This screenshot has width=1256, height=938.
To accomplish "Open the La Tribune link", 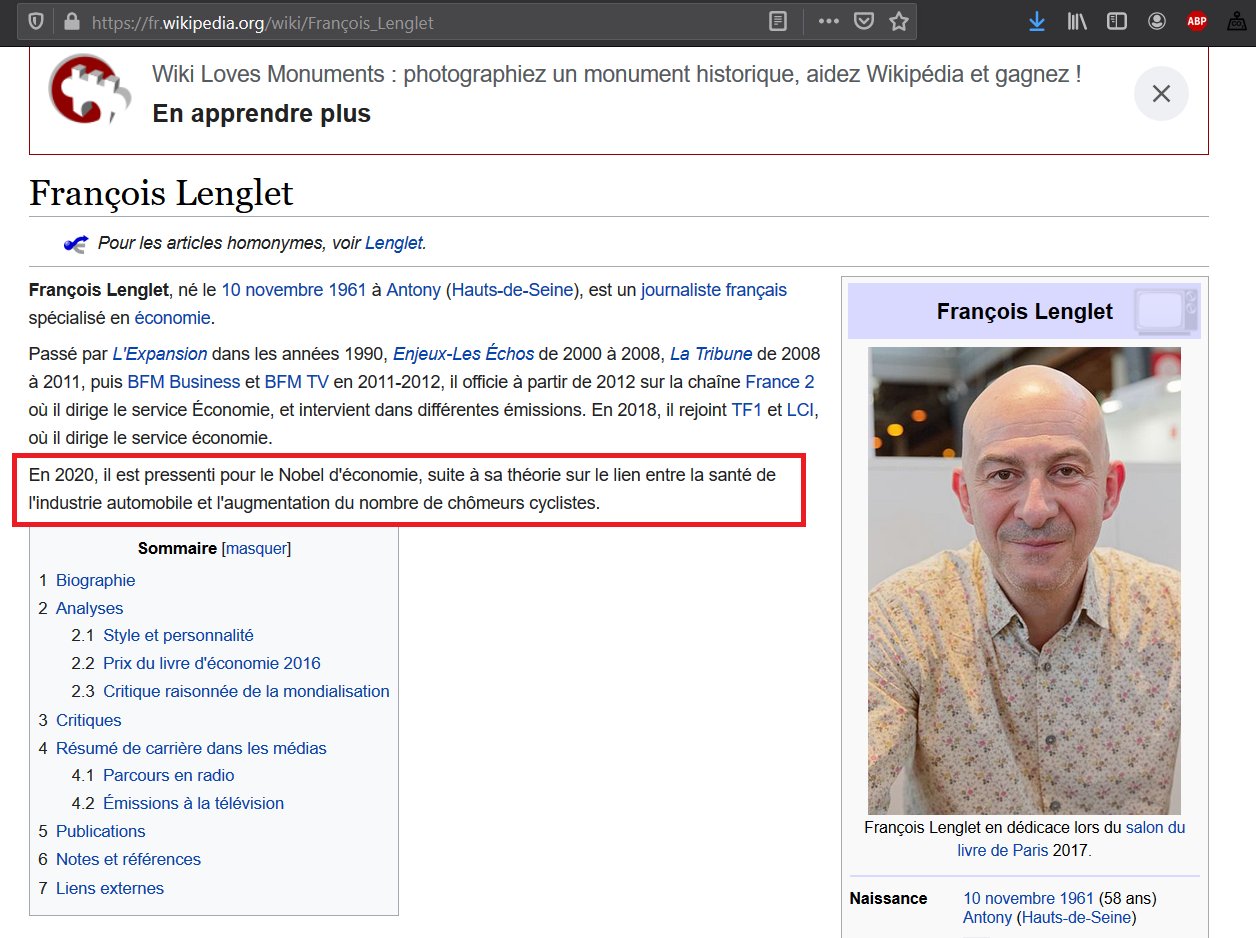I will coord(711,354).
